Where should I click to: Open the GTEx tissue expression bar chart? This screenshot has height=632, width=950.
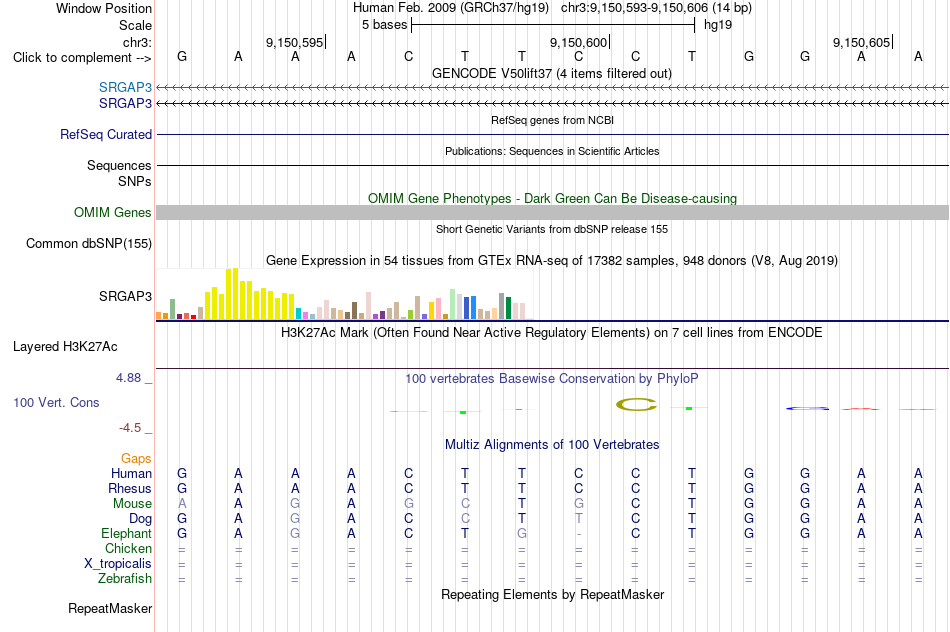pyautogui.click(x=345, y=294)
